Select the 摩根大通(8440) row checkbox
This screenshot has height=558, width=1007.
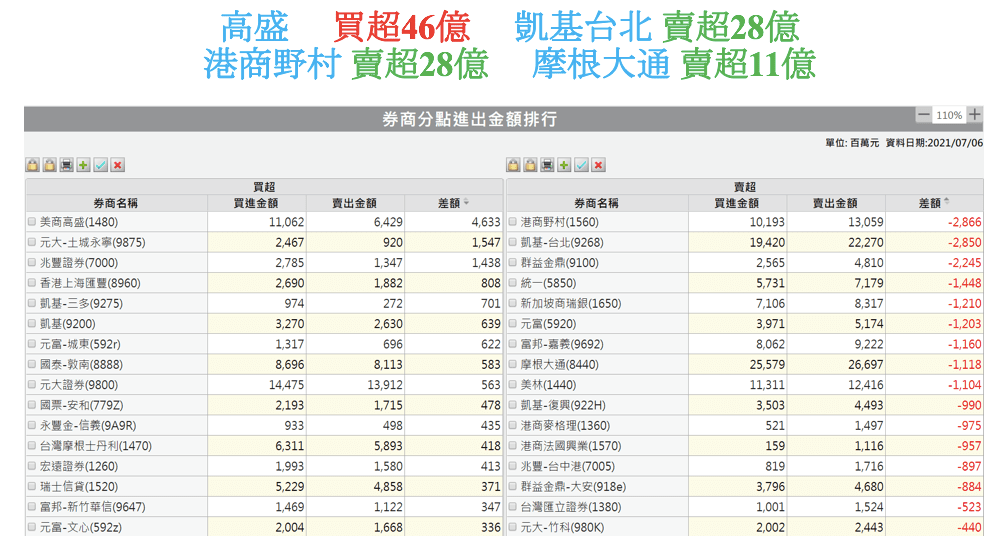(513, 366)
